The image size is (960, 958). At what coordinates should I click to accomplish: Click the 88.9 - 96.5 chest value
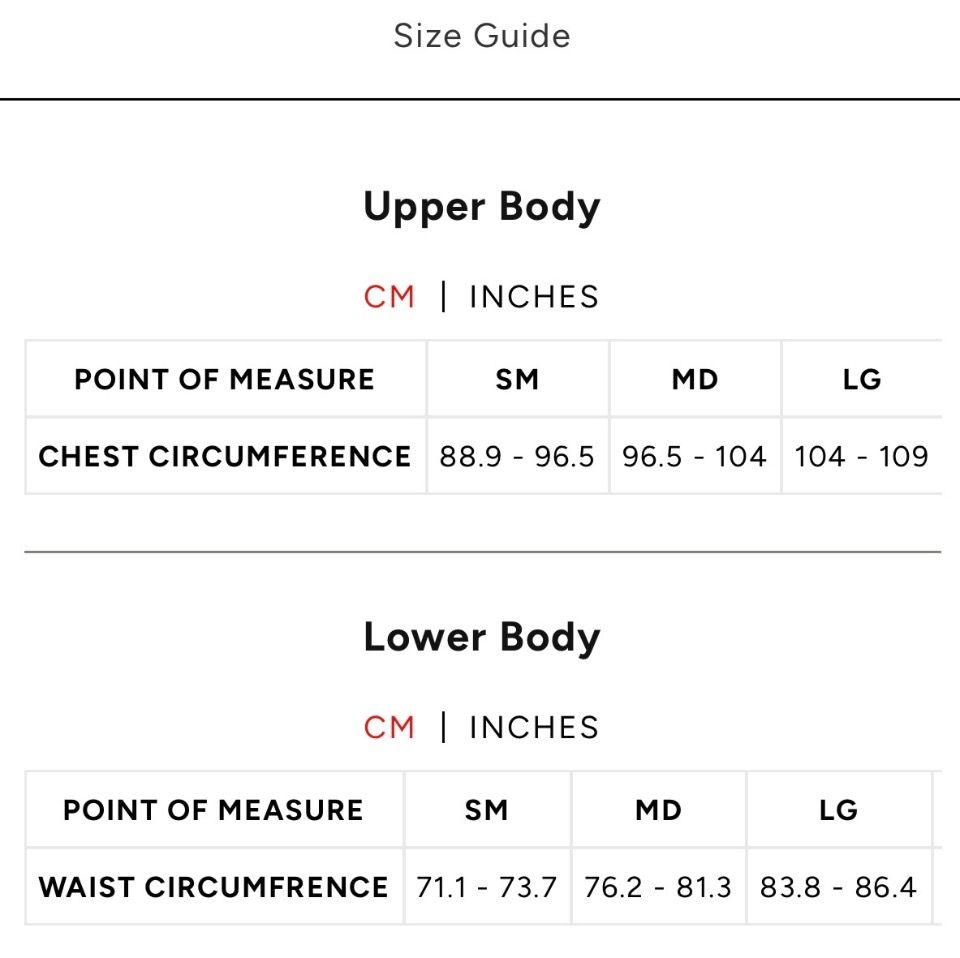[x=517, y=457]
